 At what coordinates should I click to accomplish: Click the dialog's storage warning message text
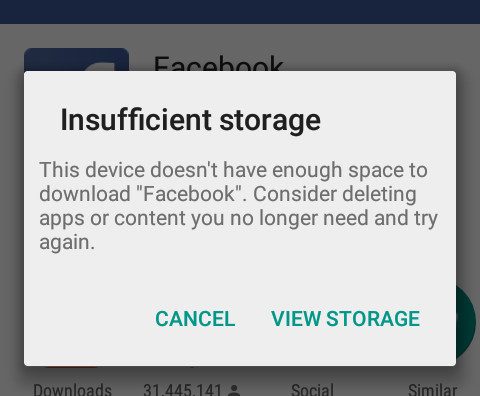[238, 206]
